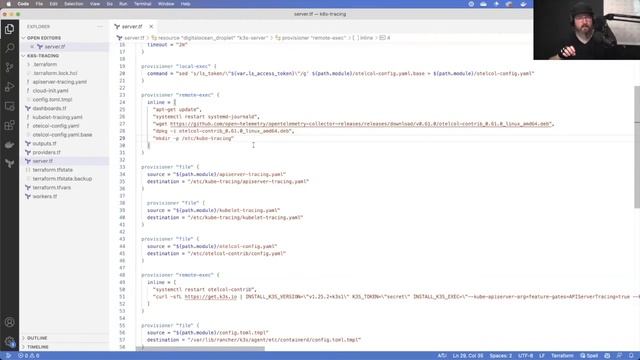Screen dimensions: 640x360
Task: Open the View menu
Action: pyautogui.click(x=95, y=4)
